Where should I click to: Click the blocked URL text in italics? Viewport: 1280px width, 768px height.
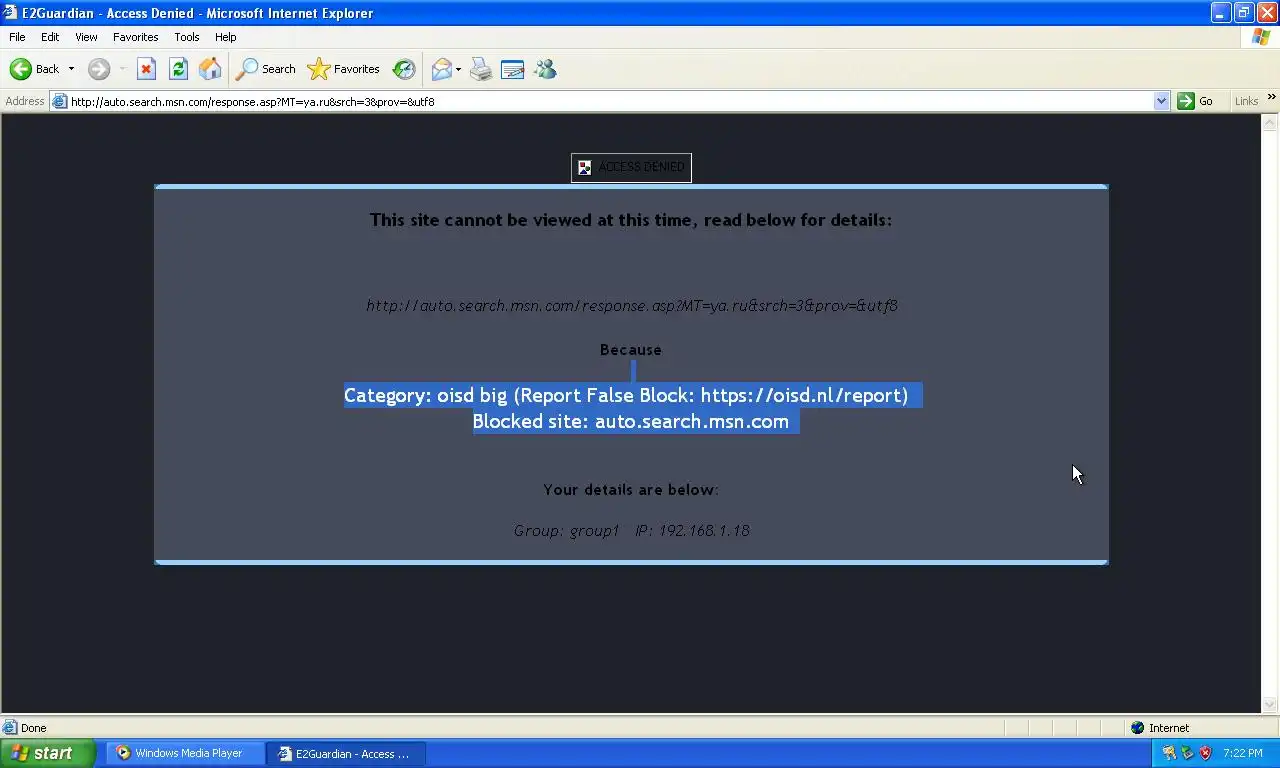pyautogui.click(x=632, y=305)
